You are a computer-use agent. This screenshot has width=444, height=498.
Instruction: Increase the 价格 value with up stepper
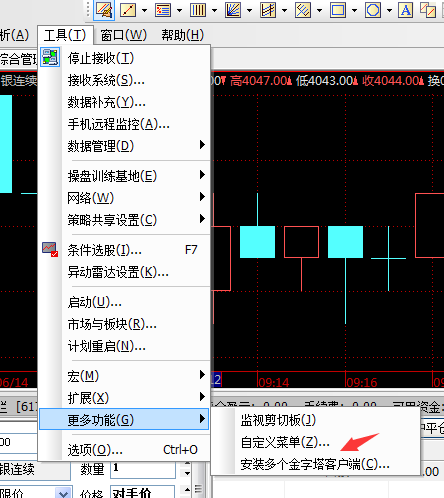(187, 489)
